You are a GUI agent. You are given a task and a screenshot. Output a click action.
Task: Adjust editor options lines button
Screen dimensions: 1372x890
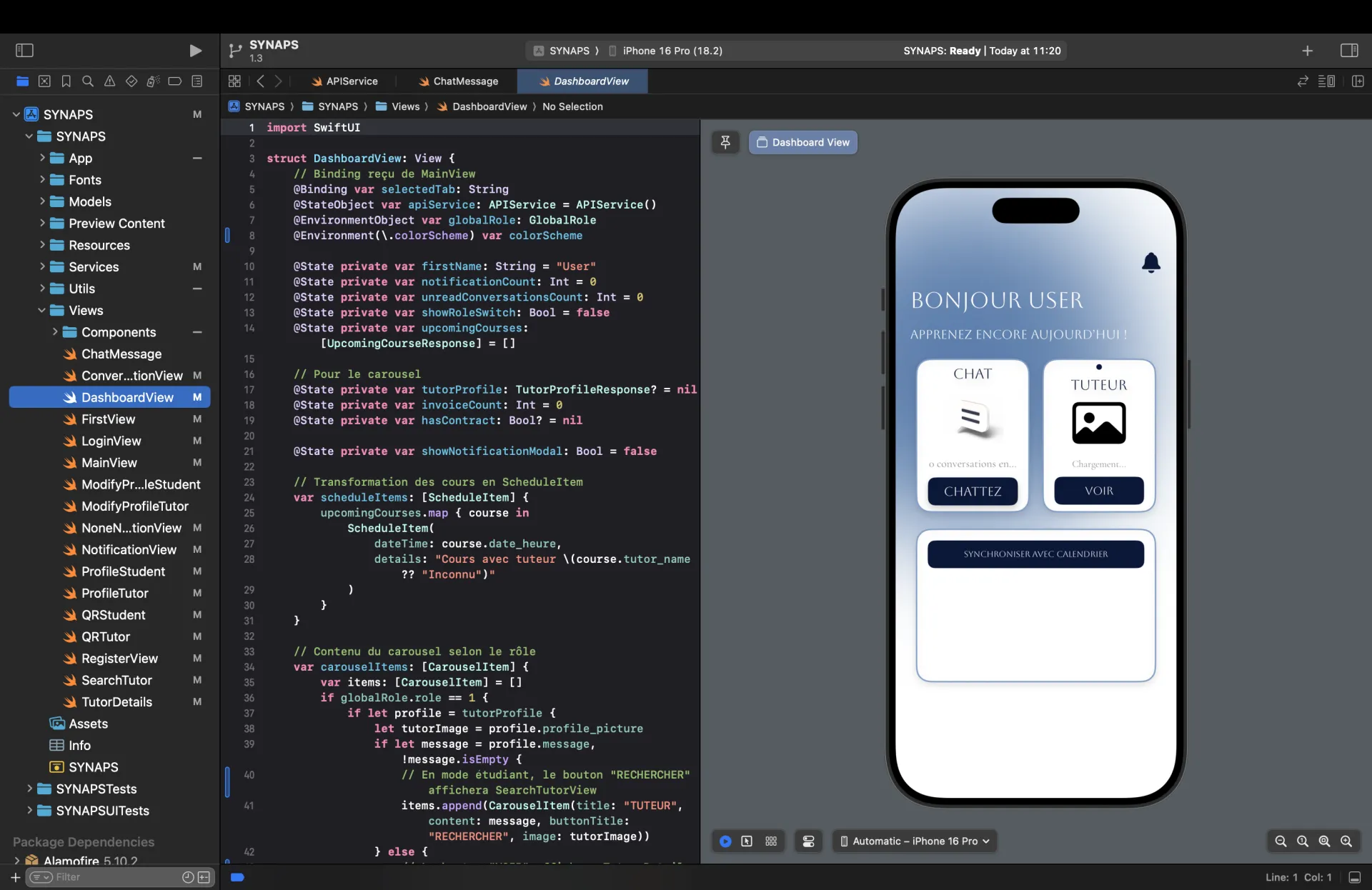coord(1327,81)
